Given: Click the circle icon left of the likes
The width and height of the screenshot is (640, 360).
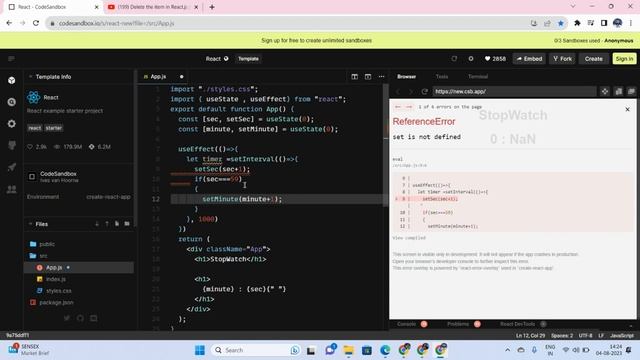Looking at the screenshot, I should tap(471, 59).
